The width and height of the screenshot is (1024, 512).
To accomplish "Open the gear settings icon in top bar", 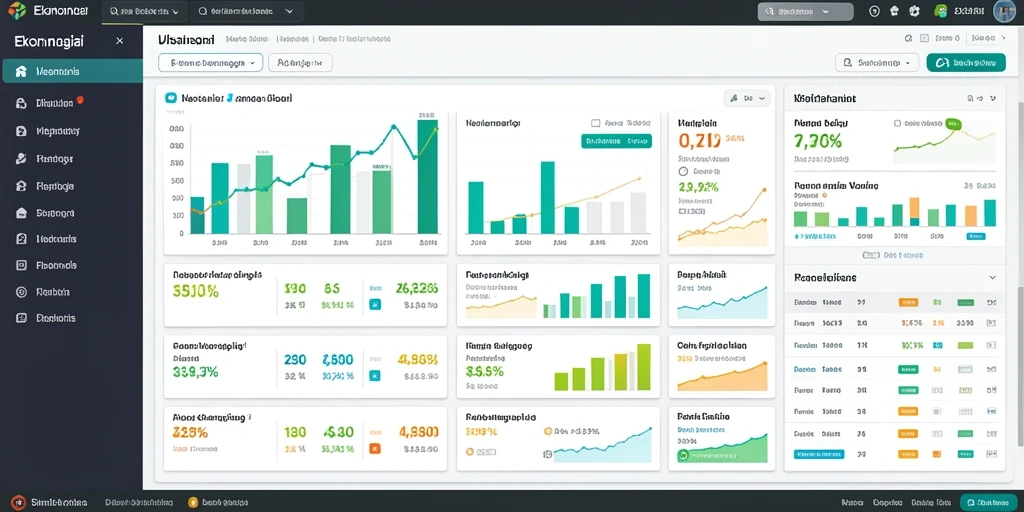I will coord(914,11).
